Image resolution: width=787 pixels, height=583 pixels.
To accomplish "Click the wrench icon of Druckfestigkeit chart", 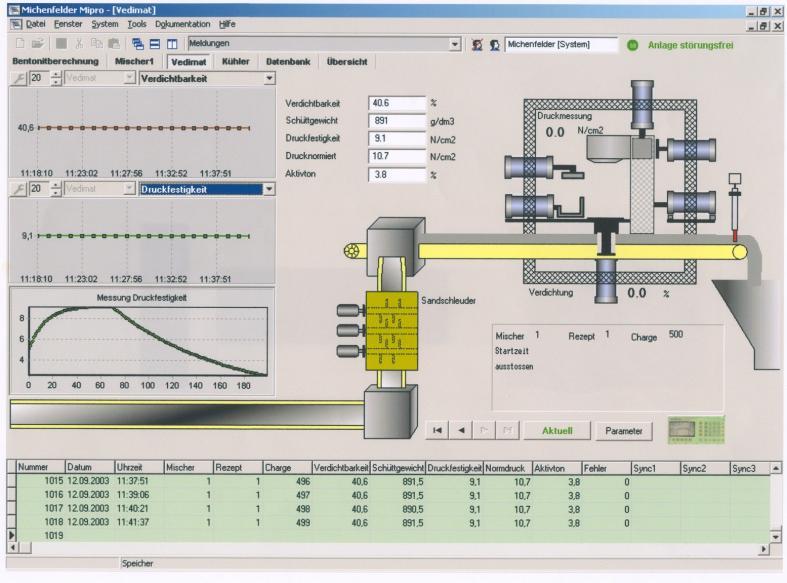I will (19, 189).
